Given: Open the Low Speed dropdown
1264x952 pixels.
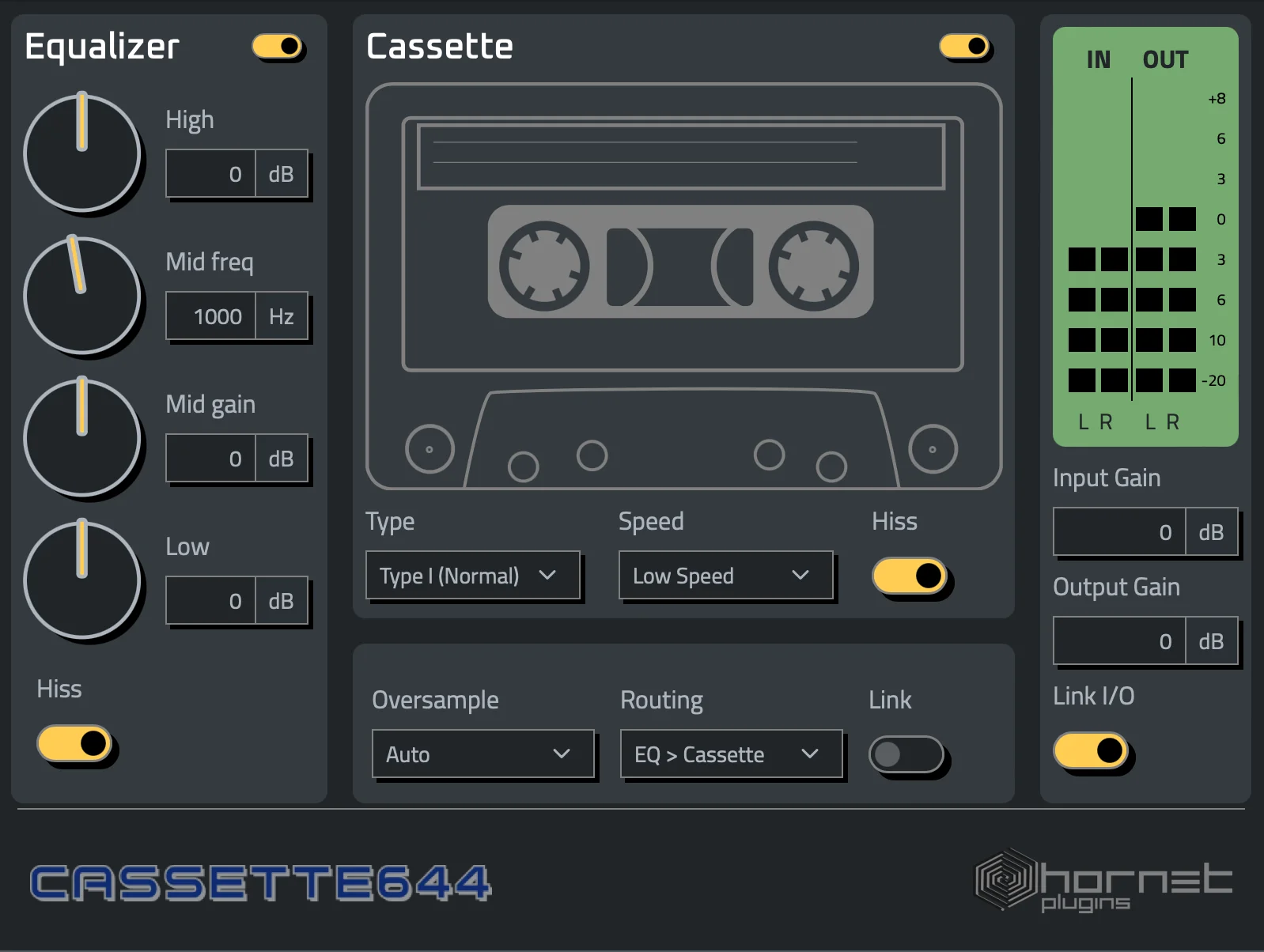Looking at the screenshot, I should tap(726, 575).
